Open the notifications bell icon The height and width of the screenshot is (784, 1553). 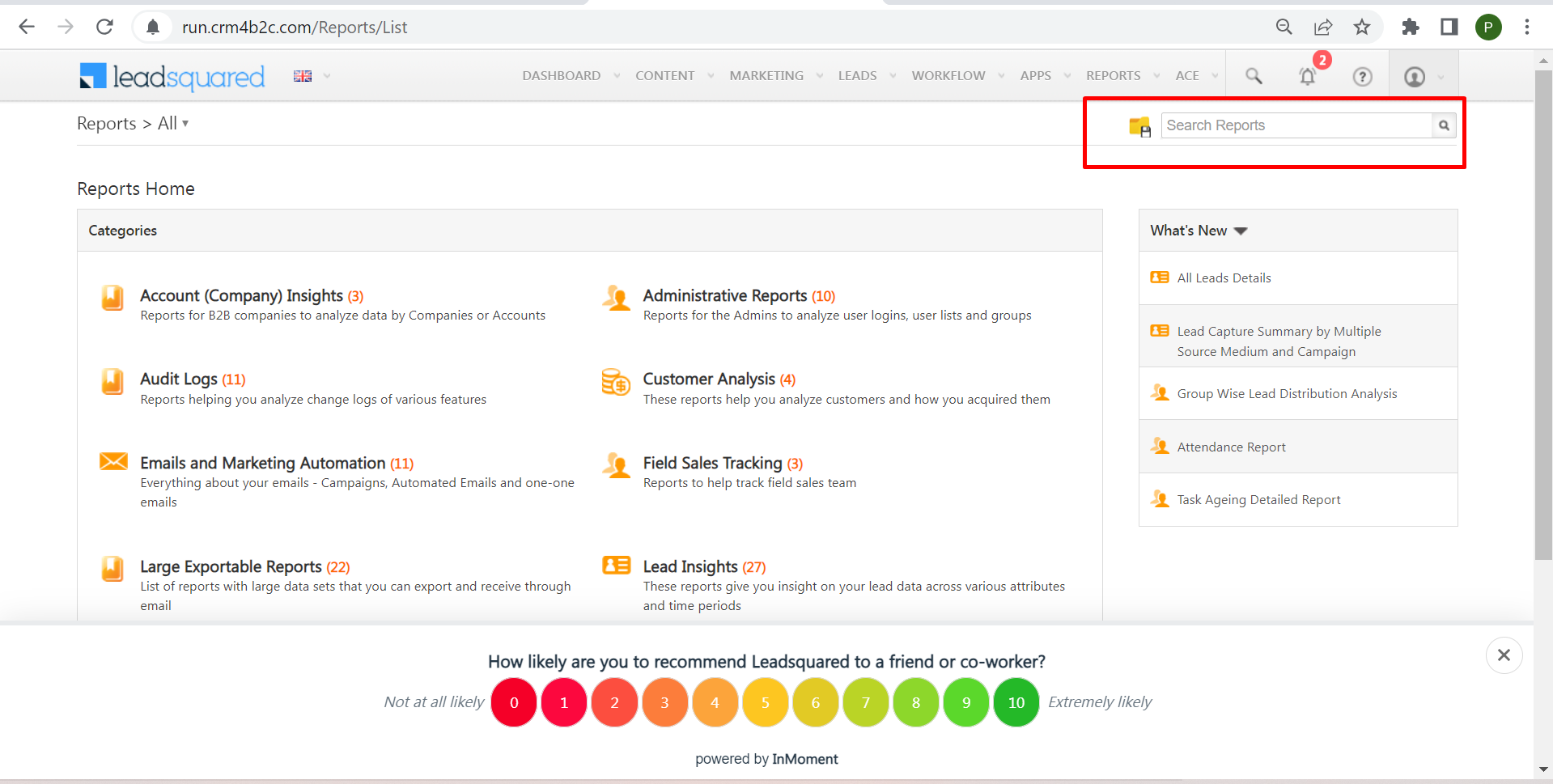[x=1307, y=76]
